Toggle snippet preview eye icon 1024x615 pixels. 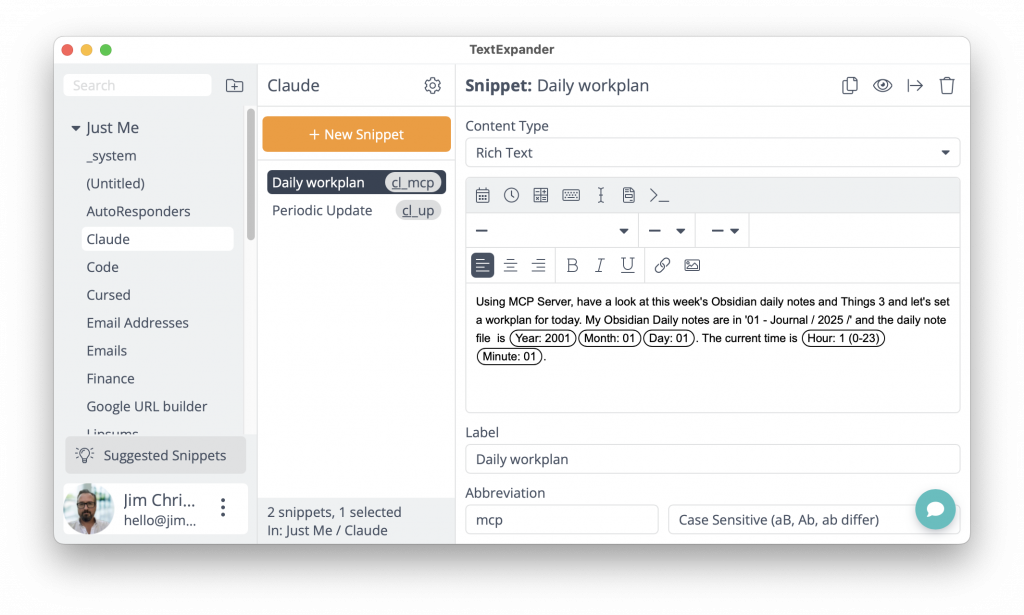click(x=882, y=86)
